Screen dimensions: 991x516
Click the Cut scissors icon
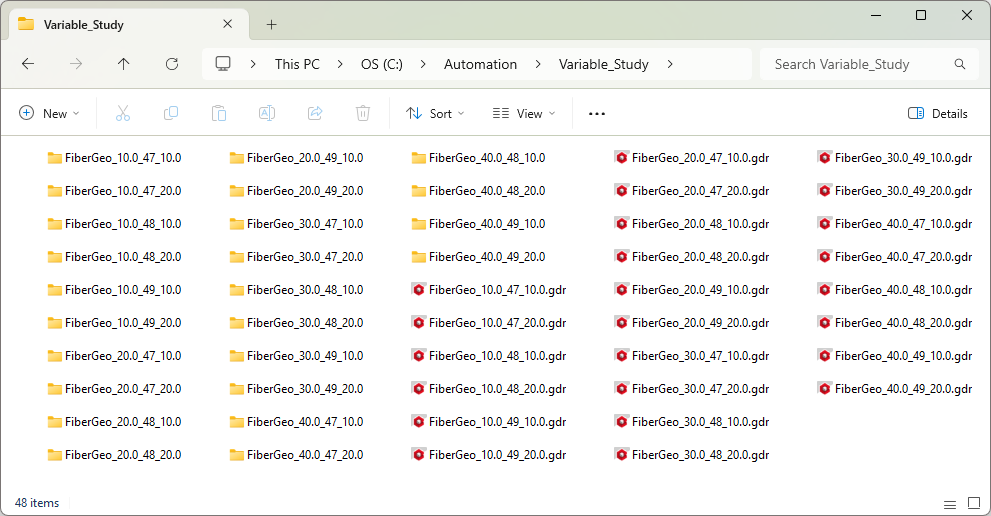pos(123,114)
